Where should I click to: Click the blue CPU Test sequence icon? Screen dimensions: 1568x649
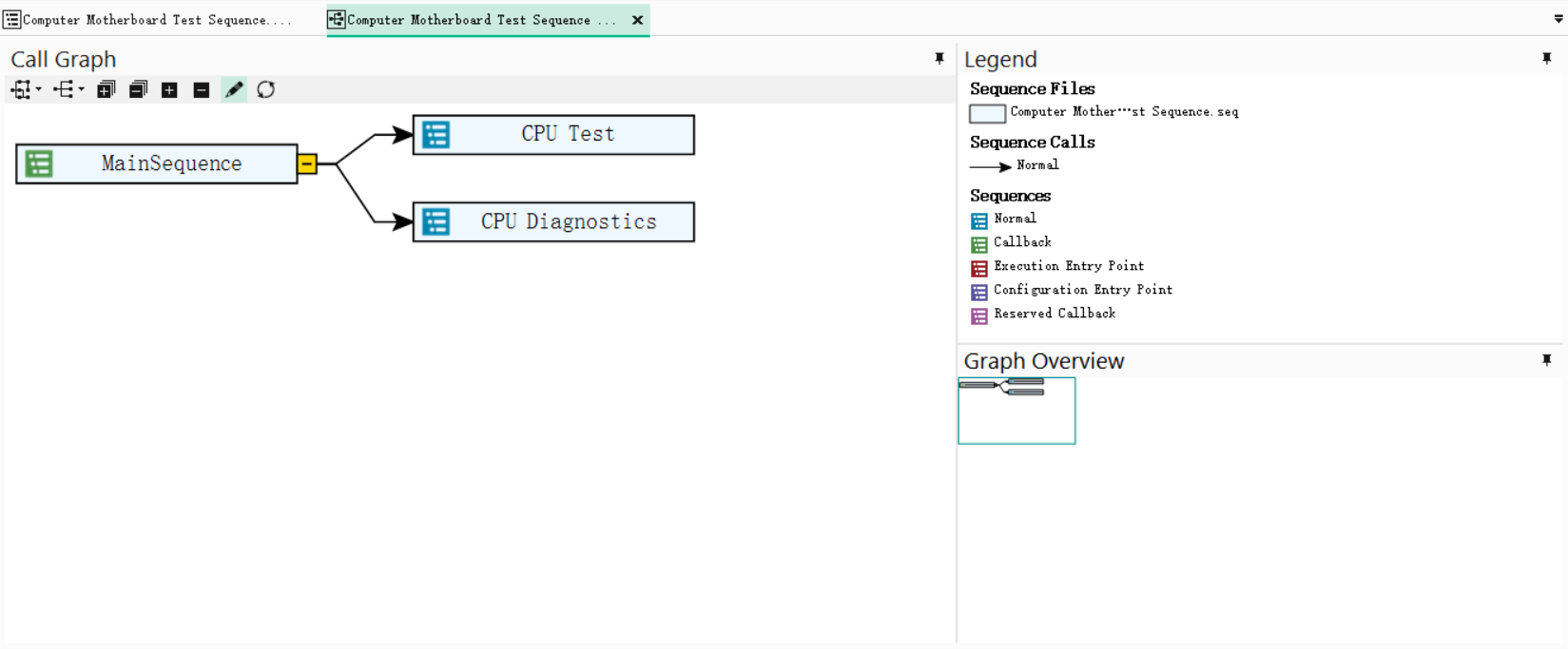(x=436, y=135)
